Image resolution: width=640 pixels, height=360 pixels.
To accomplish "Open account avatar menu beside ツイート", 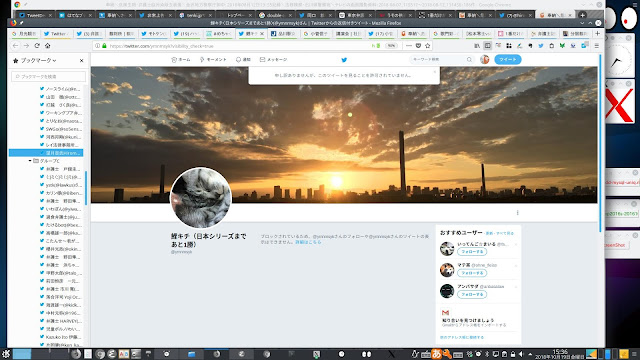I will (x=484, y=60).
